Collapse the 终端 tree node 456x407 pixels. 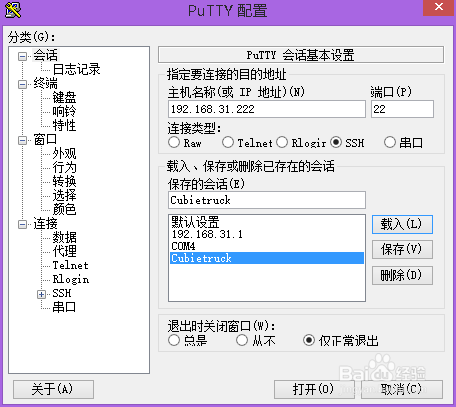coord(22,84)
